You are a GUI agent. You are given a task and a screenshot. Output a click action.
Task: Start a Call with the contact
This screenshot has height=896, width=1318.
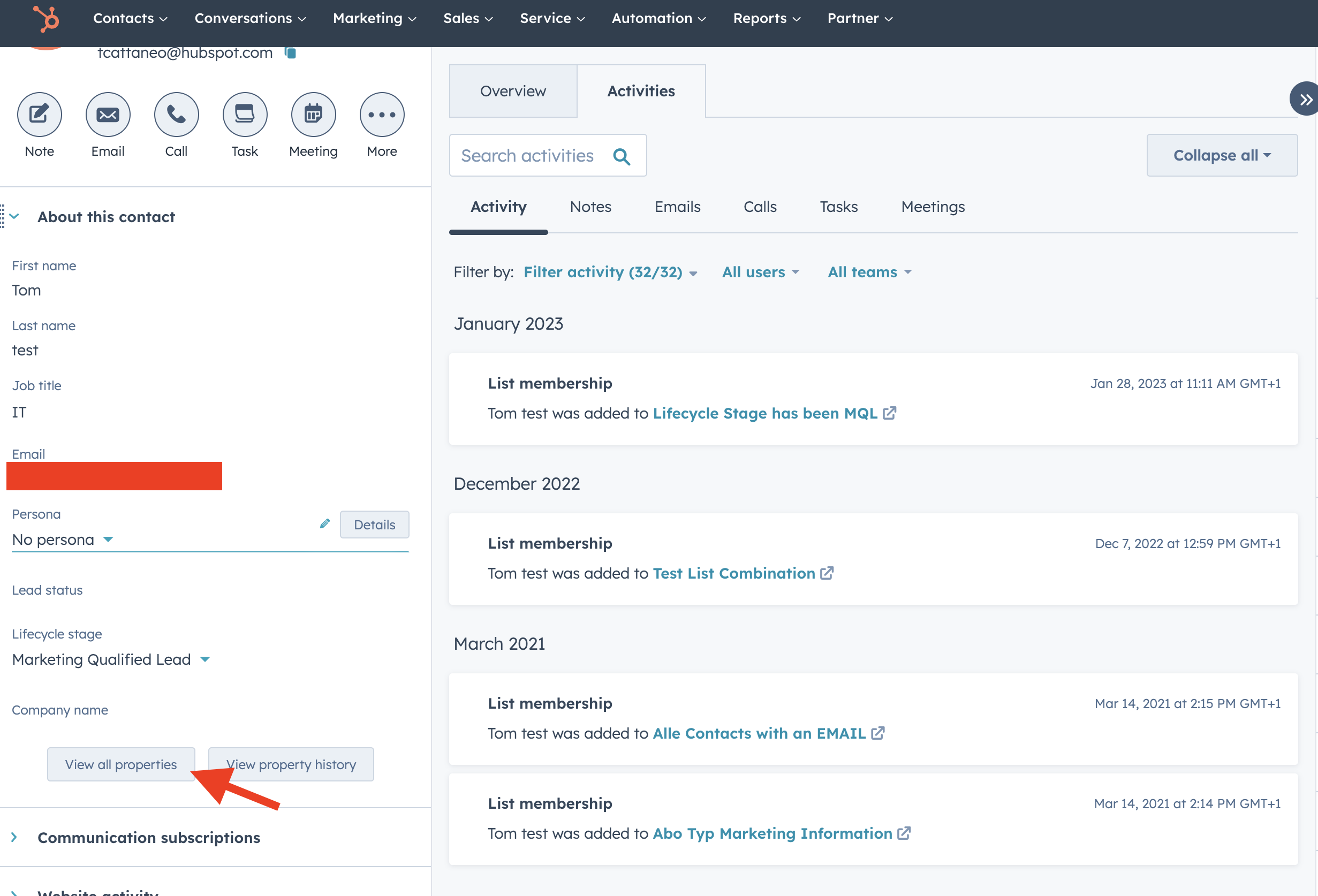176,114
